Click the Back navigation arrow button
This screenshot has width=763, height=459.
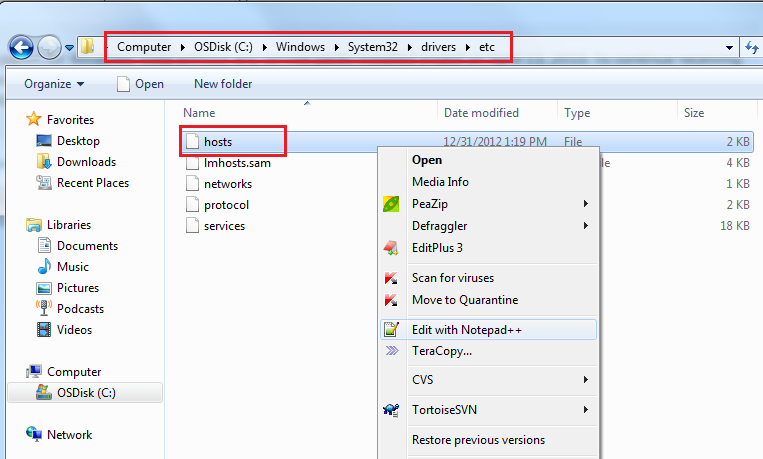tap(21, 46)
